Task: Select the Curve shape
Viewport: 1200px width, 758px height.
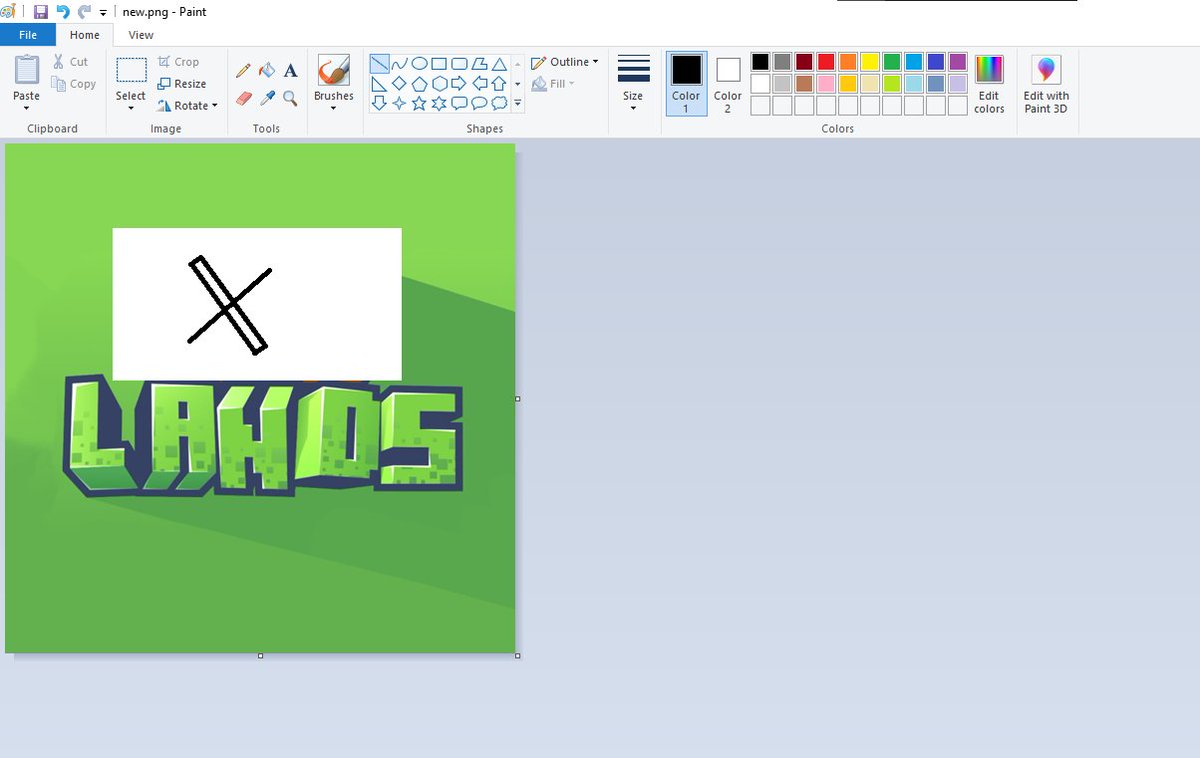Action: click(400, 64)
